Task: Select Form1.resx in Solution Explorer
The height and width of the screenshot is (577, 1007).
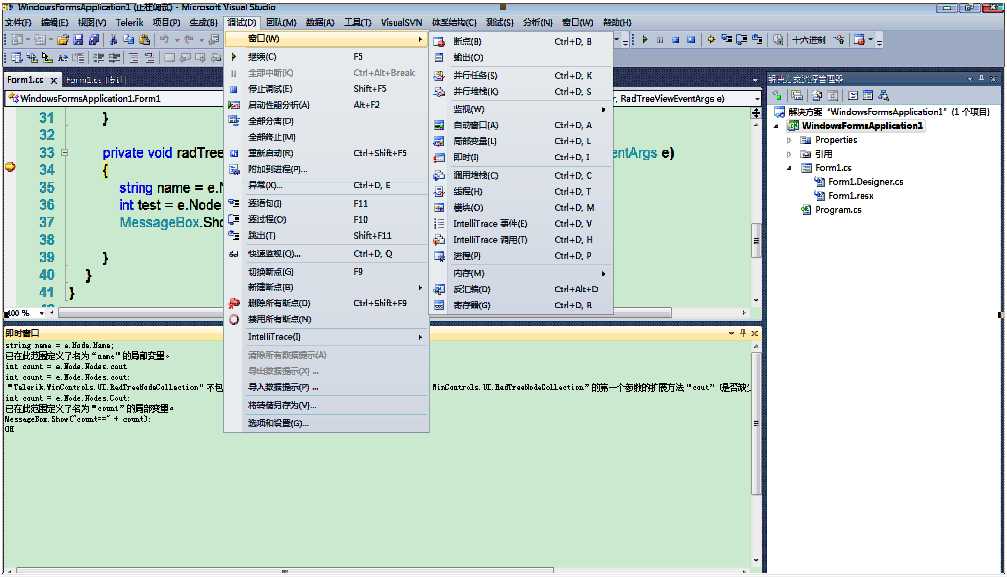Action: click(850, 196)
